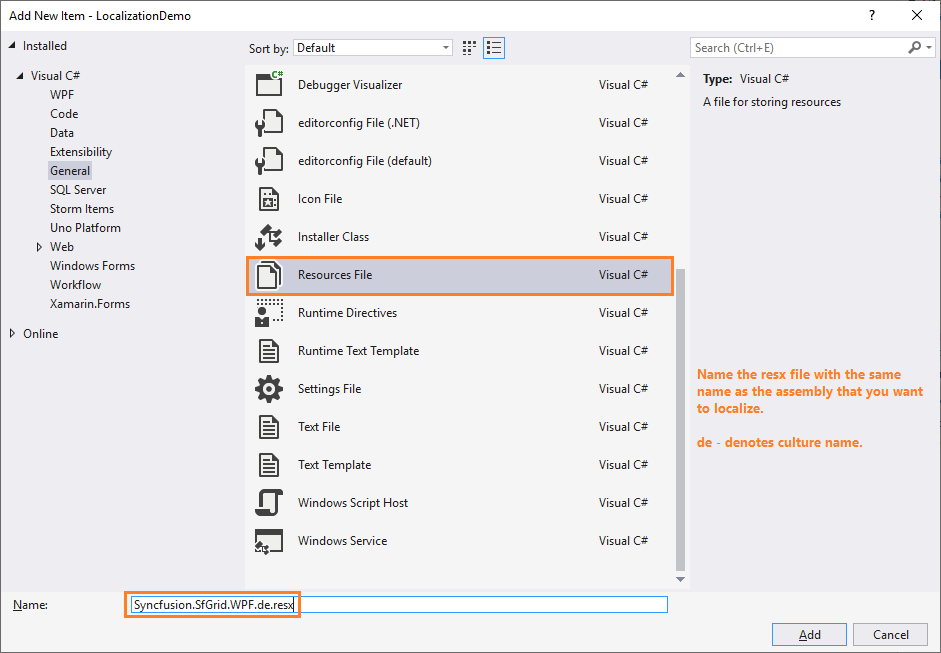The height and width of the screenshot is (653, 941).
Task: Select the Extensibility category
Action: 81,152
